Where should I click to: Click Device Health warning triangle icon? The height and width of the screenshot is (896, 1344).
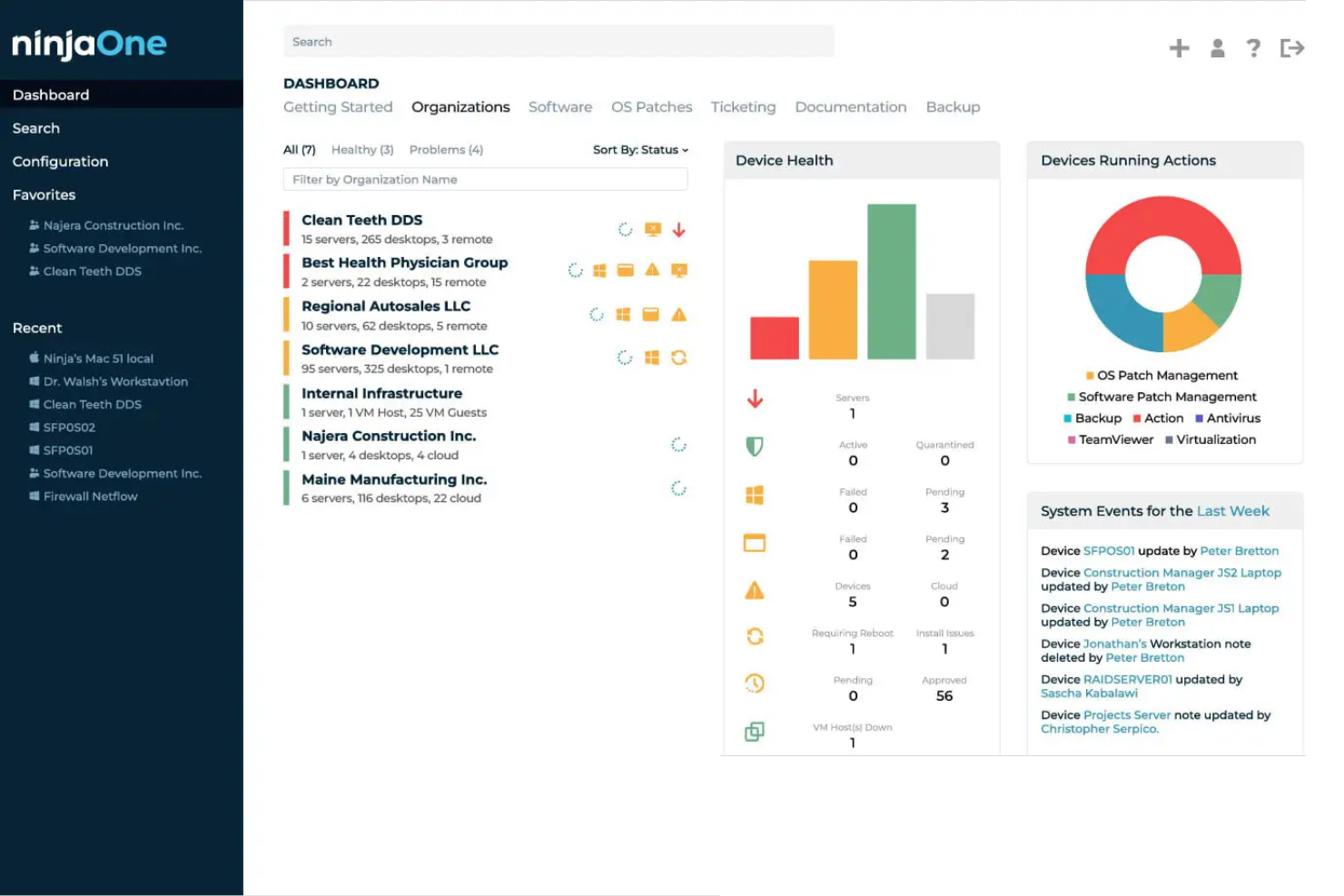(755, 591)
